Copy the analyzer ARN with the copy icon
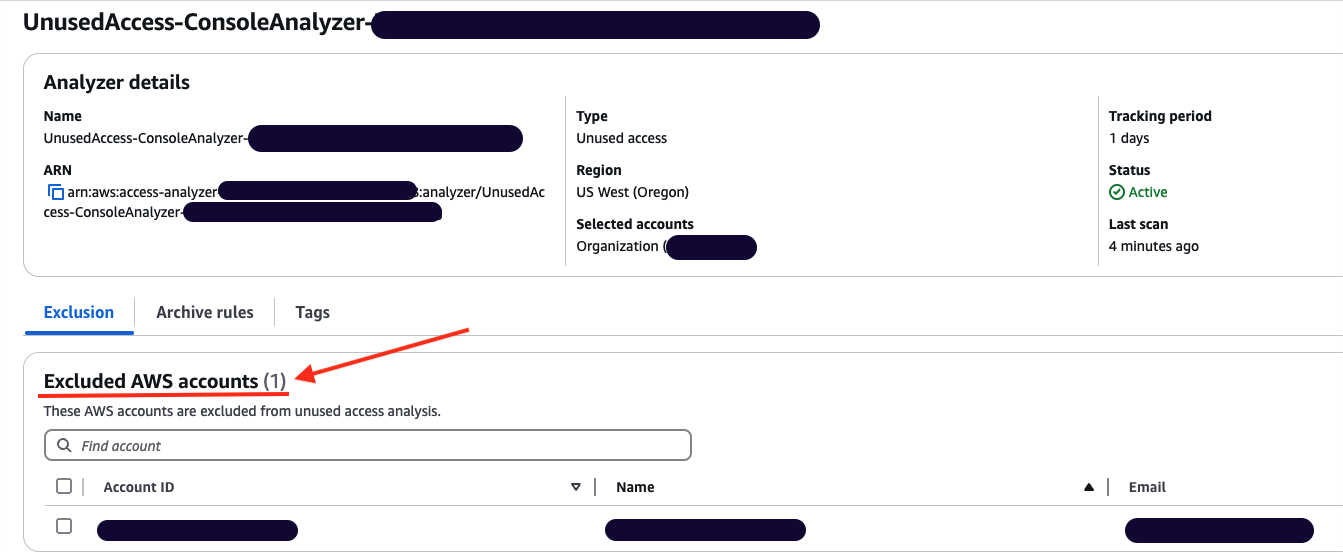Image resolution: width=1343 pixels, height=554 pixels. (x=55, y=192)
